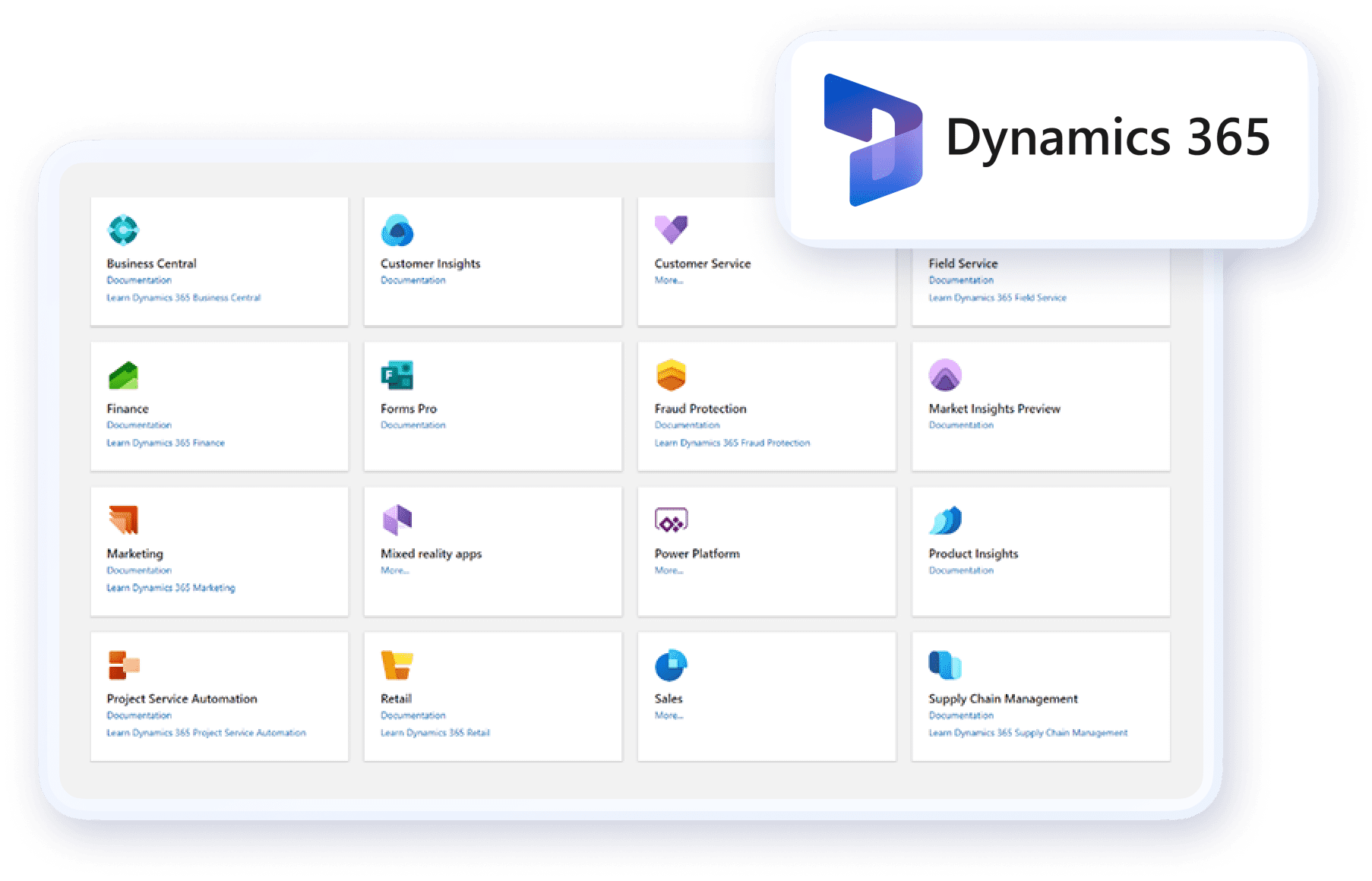Viewport: 1372px width, 881px height.
Task: Open Project Service Automation Documentation link
Action: click(x=139, y=715)
